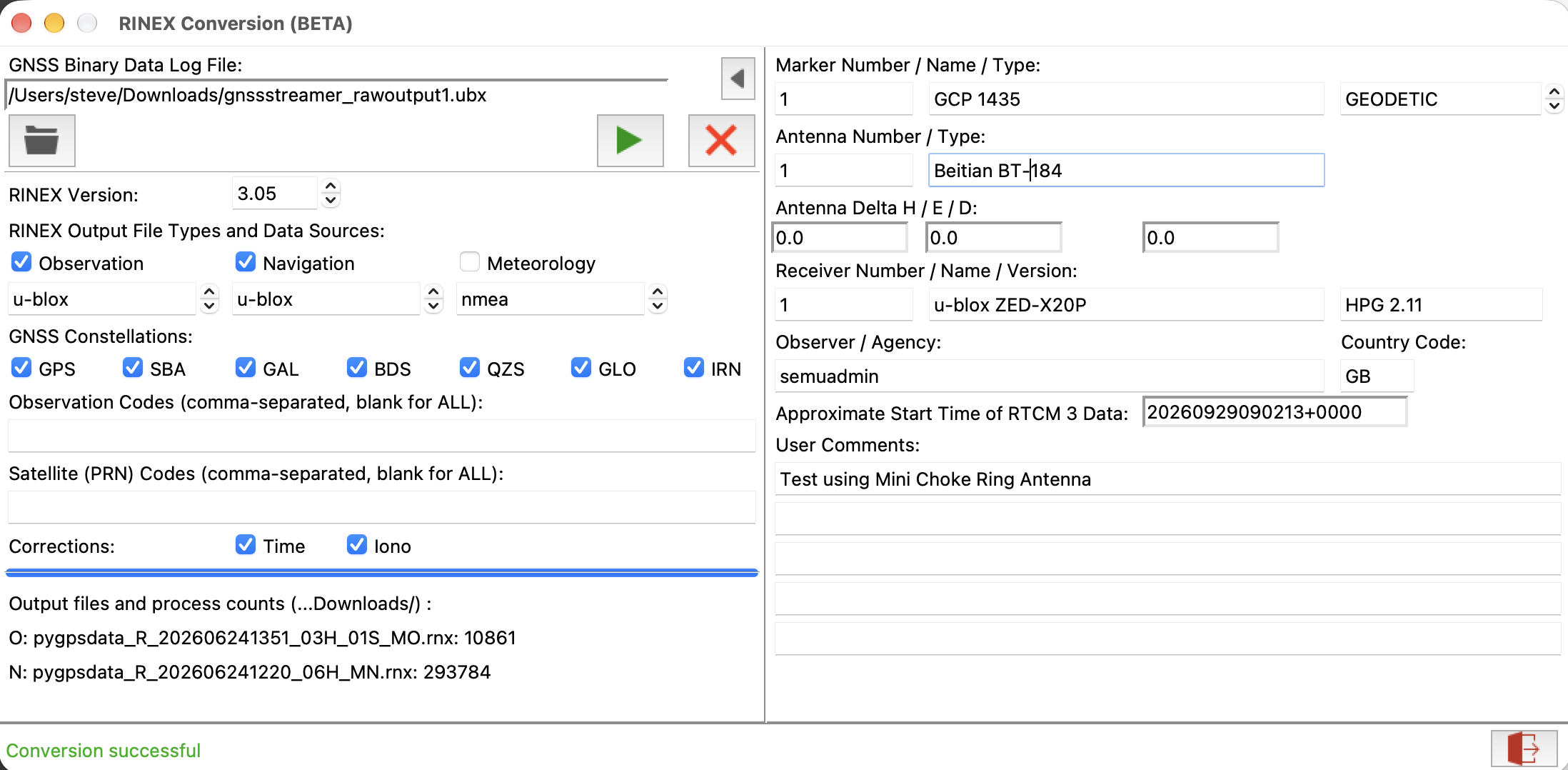Click the Antenna Delta E field

(994, 237)
